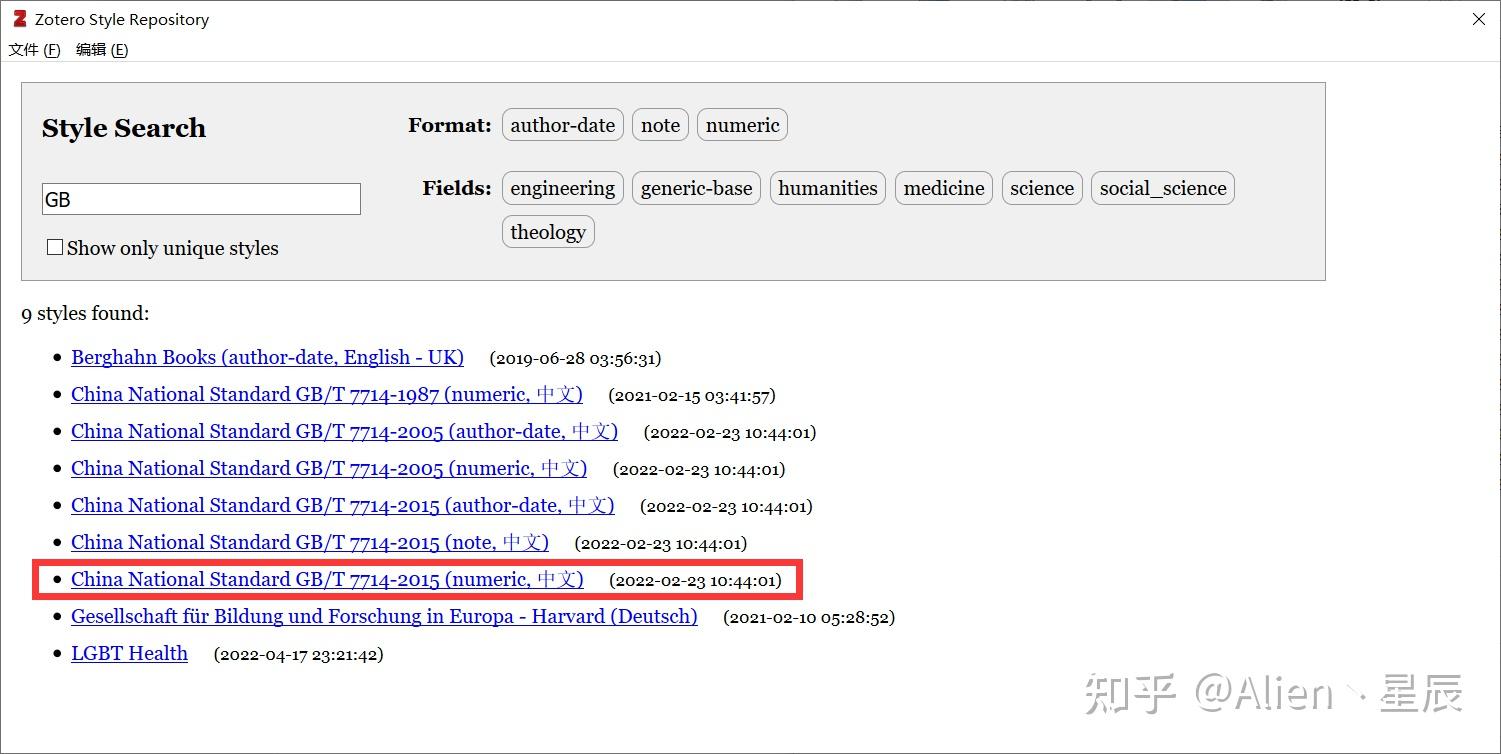Toggle the numeric format filter
The height and width of the screenshot is (754, 1501).
tap(742, 125)
